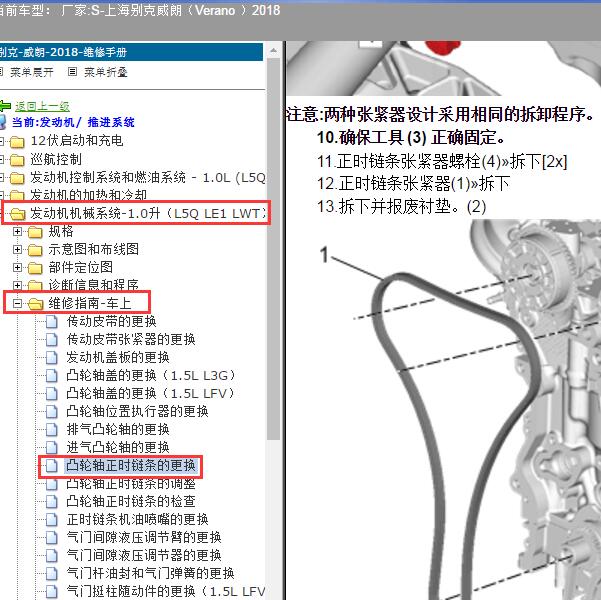Click the 当前车型 vehicle model title
The width and height of the screenshot is (601, 600).
click(140, 10)
